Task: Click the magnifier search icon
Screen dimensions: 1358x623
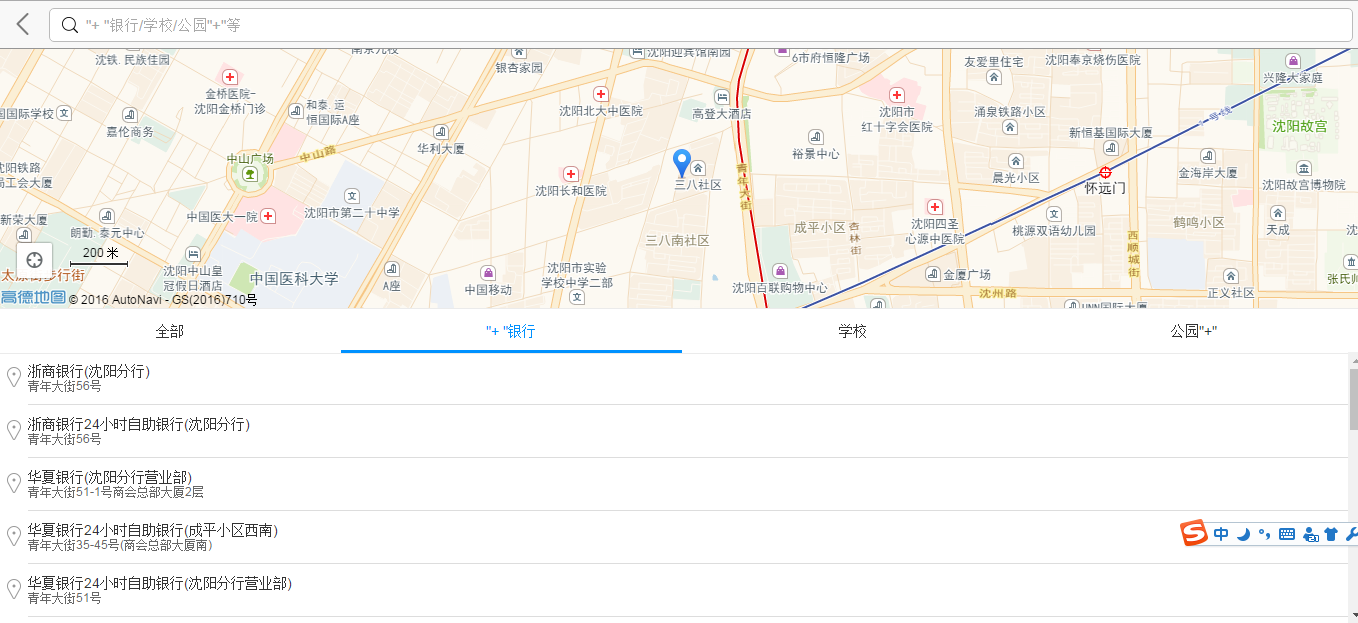Action: (70, 25)
